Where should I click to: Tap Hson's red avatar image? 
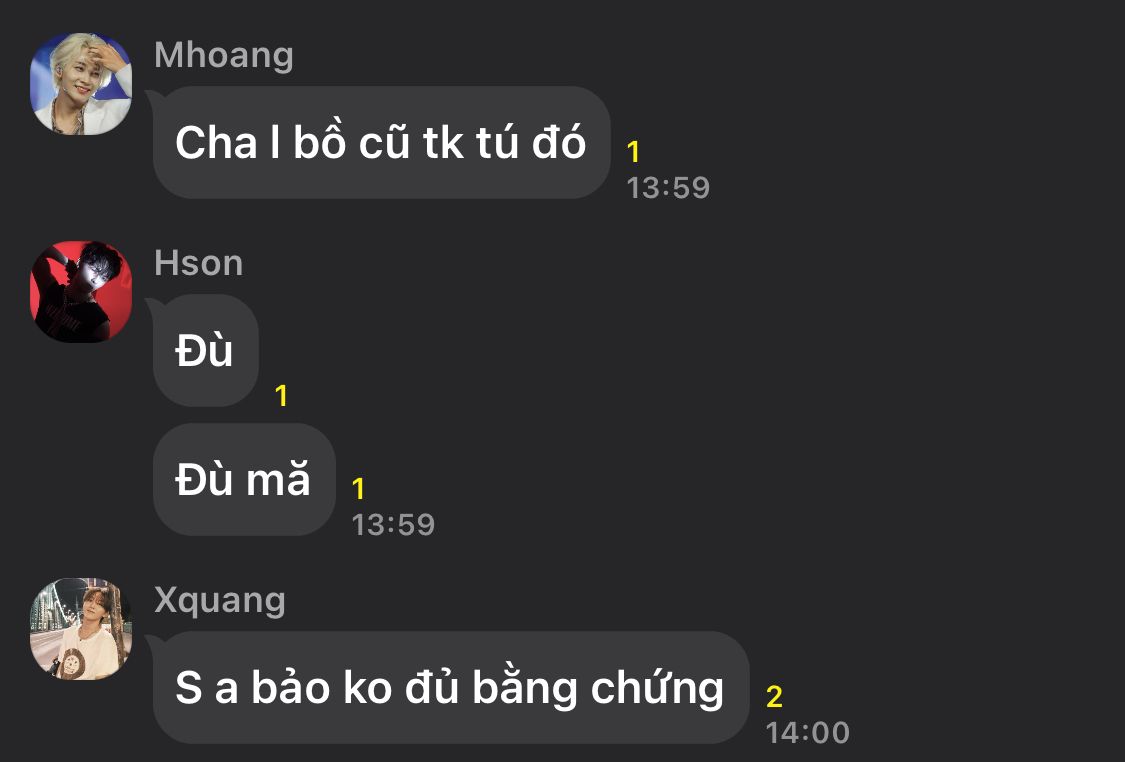(x=81, y=292)
